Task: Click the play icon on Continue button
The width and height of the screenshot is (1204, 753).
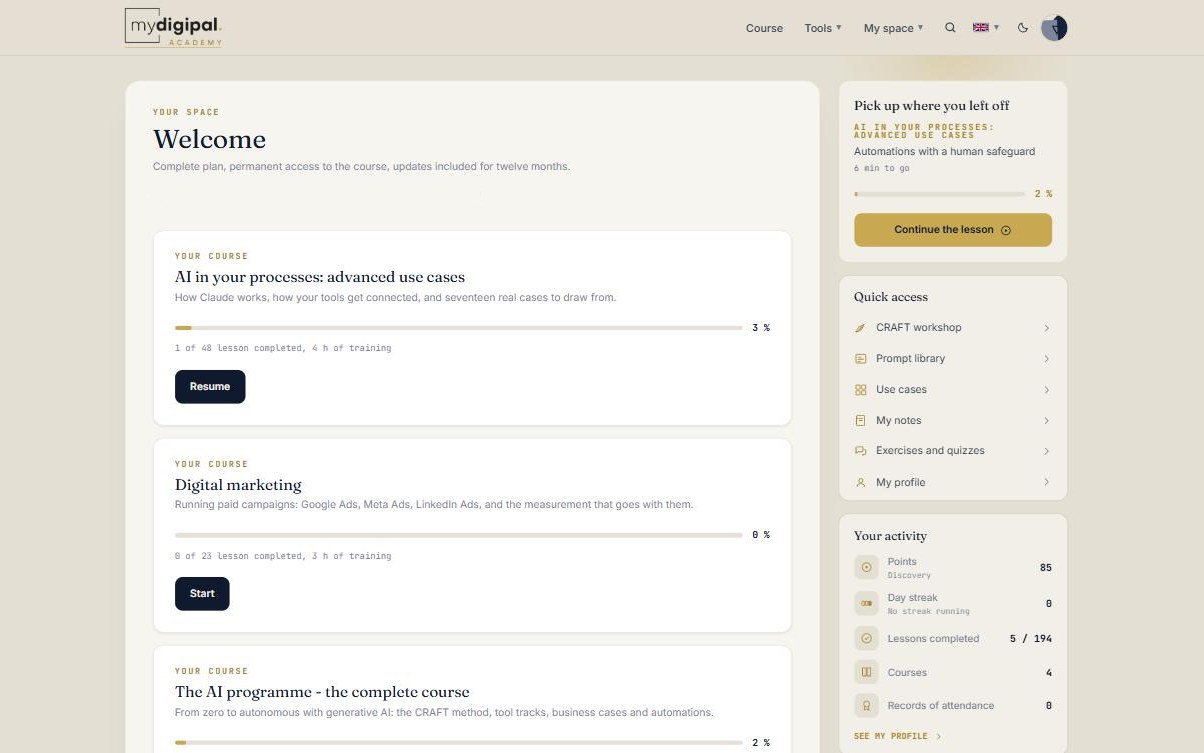Action: click(1006, 230)
